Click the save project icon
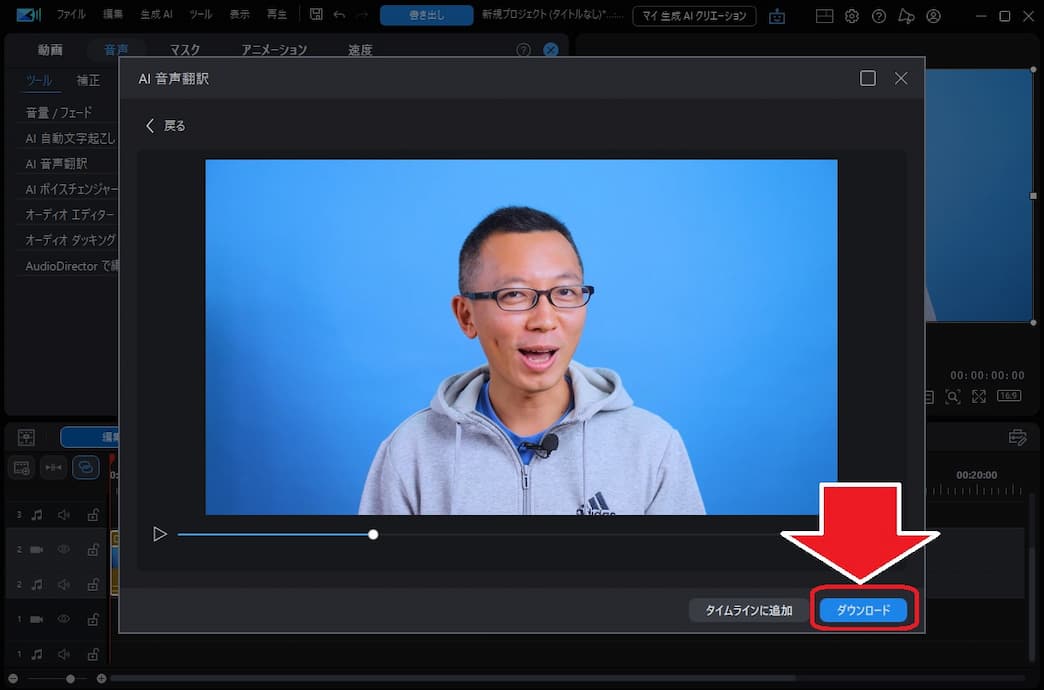The width and height of the screenshot is (1044, 690). point(316,15)
